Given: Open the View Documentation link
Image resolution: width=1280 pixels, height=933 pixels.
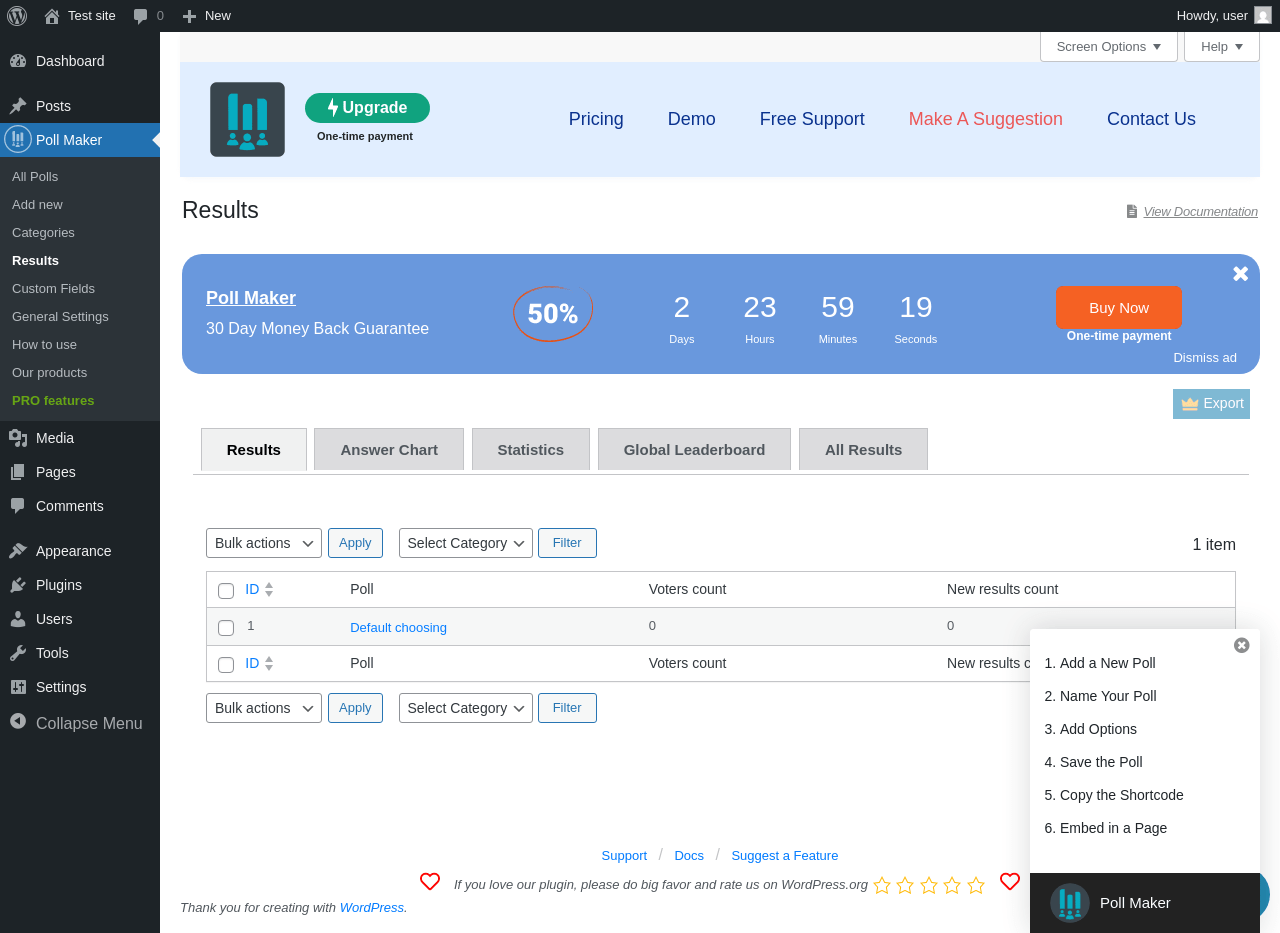Looking at the screenshot, I should [1201, 211].
